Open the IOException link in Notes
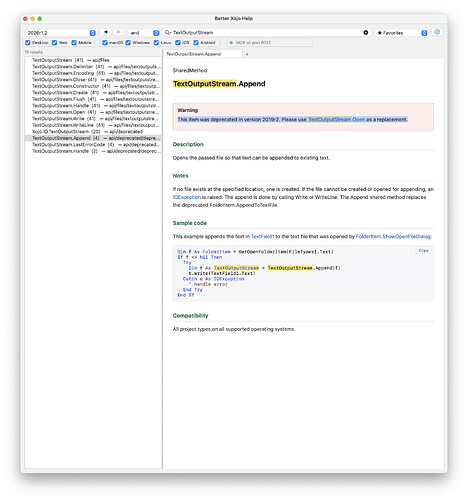468x500 pixels. [x=187, y=197]
